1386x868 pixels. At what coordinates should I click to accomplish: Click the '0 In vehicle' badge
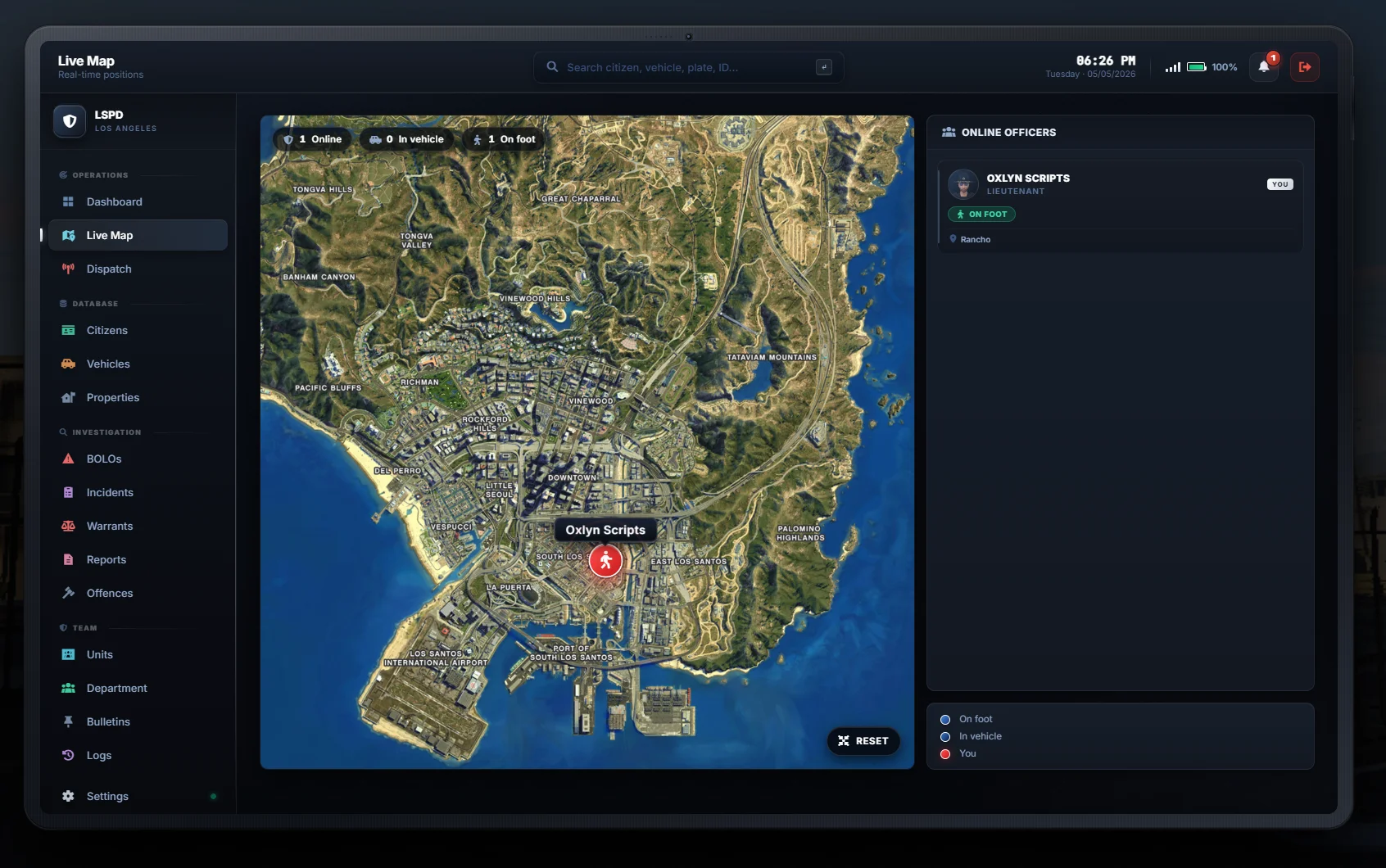pyautogui.click(x=407, y=139)
